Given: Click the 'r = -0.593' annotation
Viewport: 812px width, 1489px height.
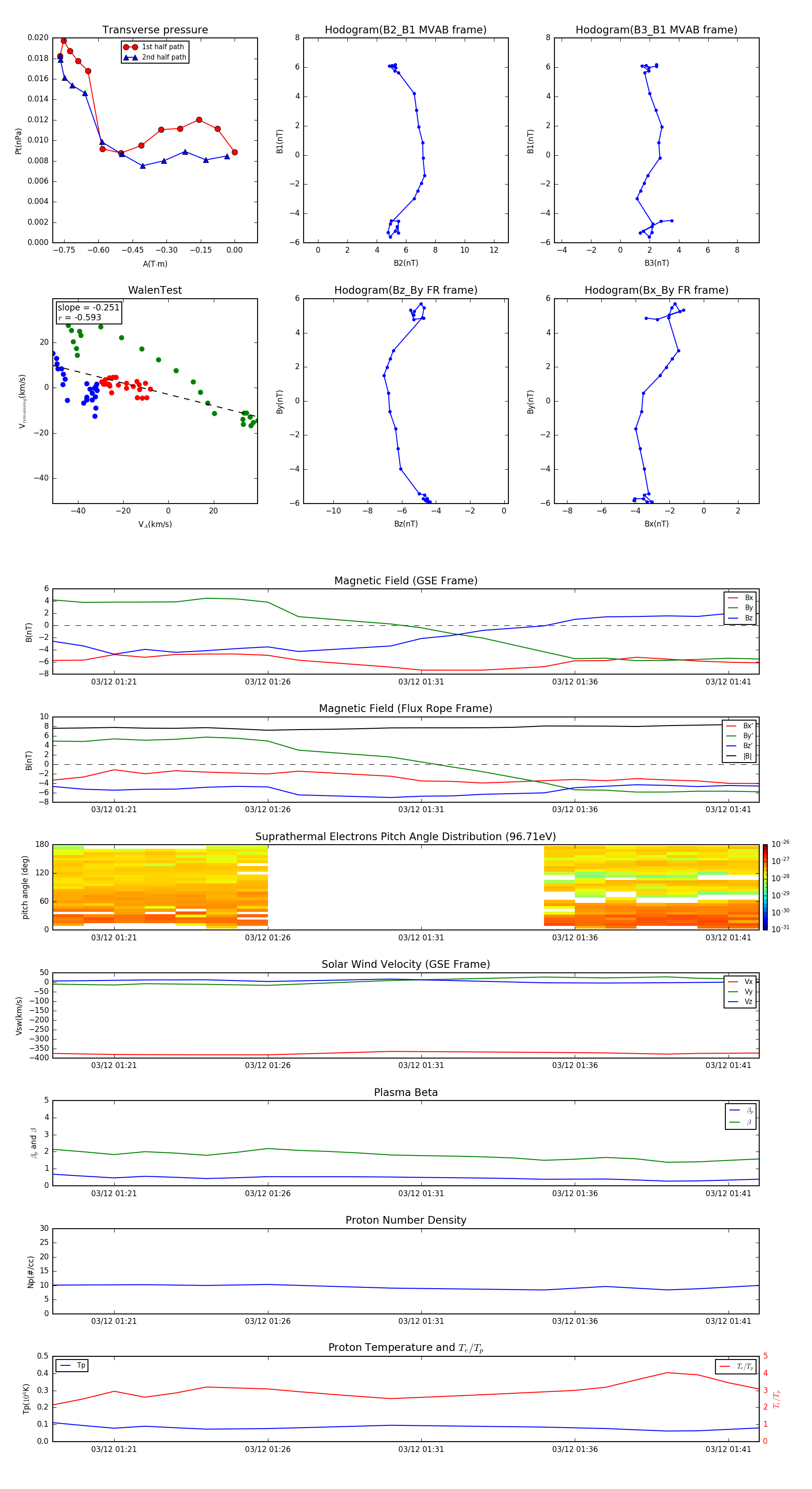Looking at the screenshot, I should [80, 317].
